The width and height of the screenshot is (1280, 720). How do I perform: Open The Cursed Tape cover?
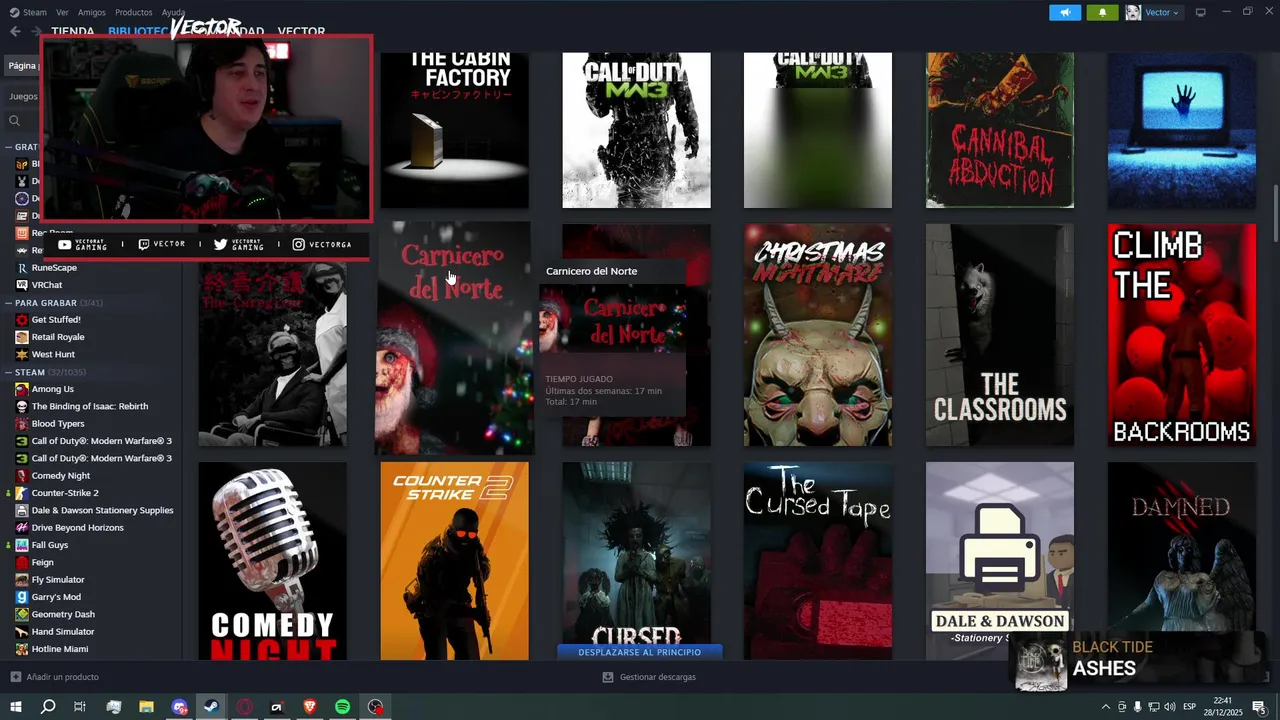(818, 560)
